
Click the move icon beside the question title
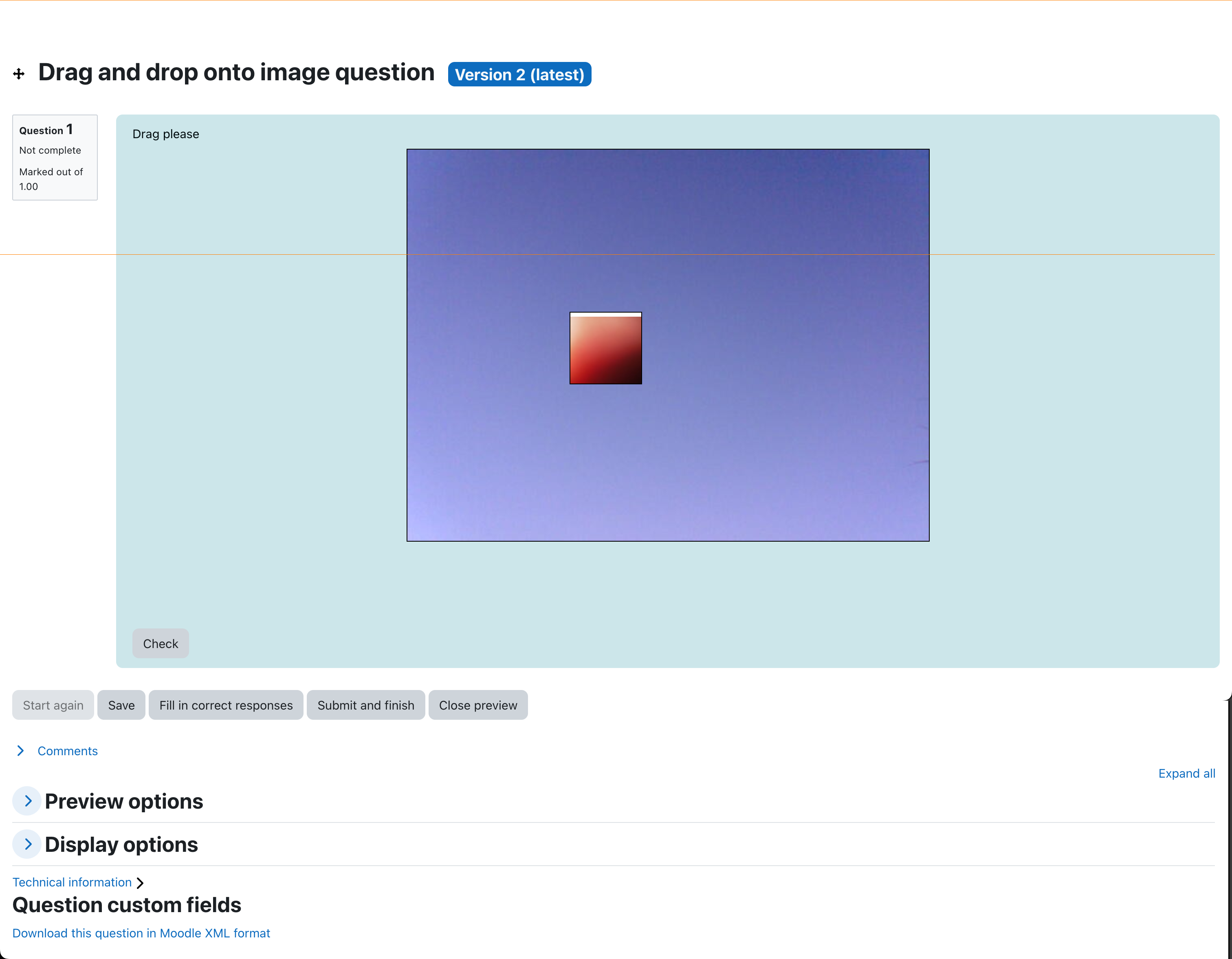click(x=19, y=74)
